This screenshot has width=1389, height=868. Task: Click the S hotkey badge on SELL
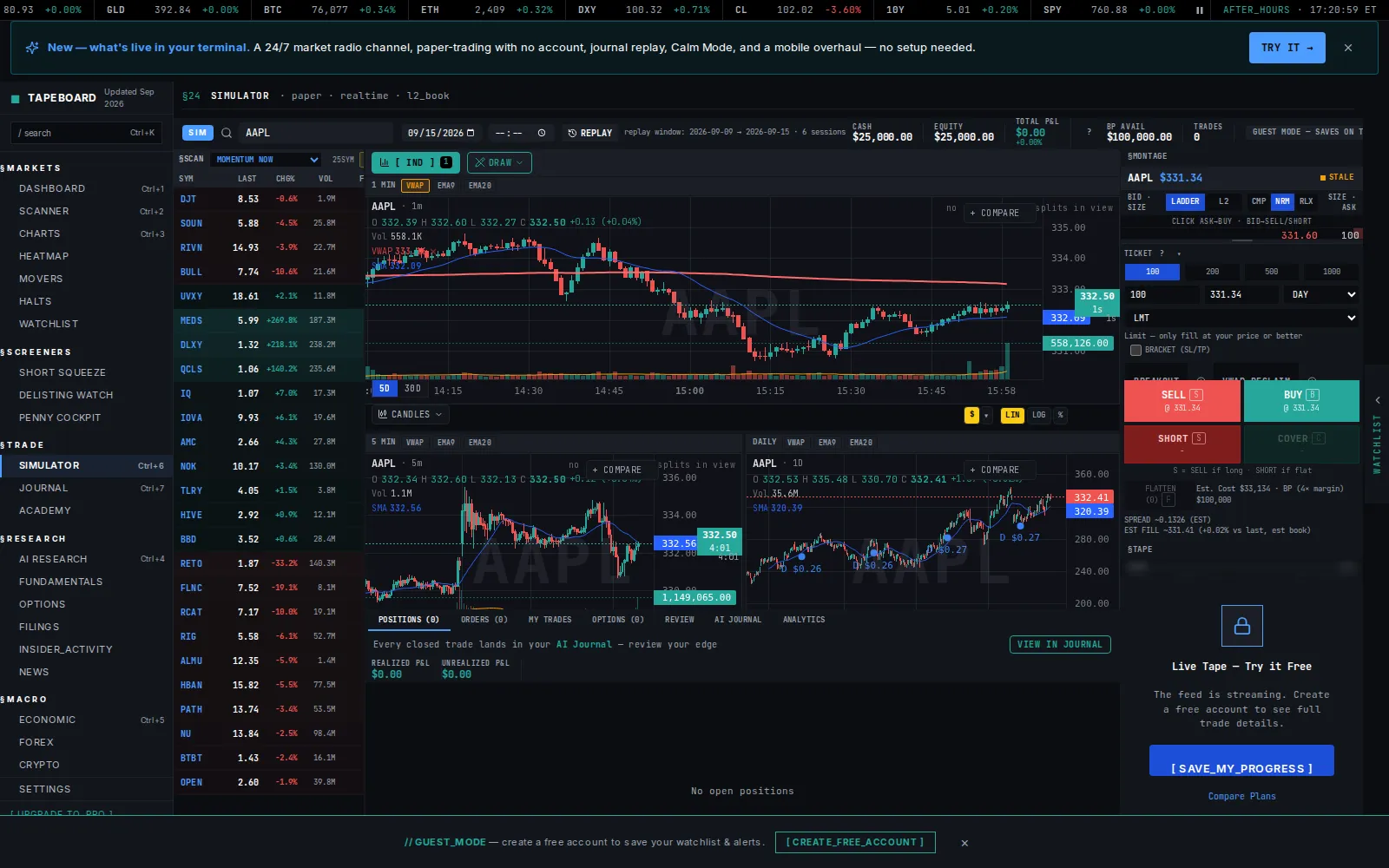click(x=1196, y=395)
